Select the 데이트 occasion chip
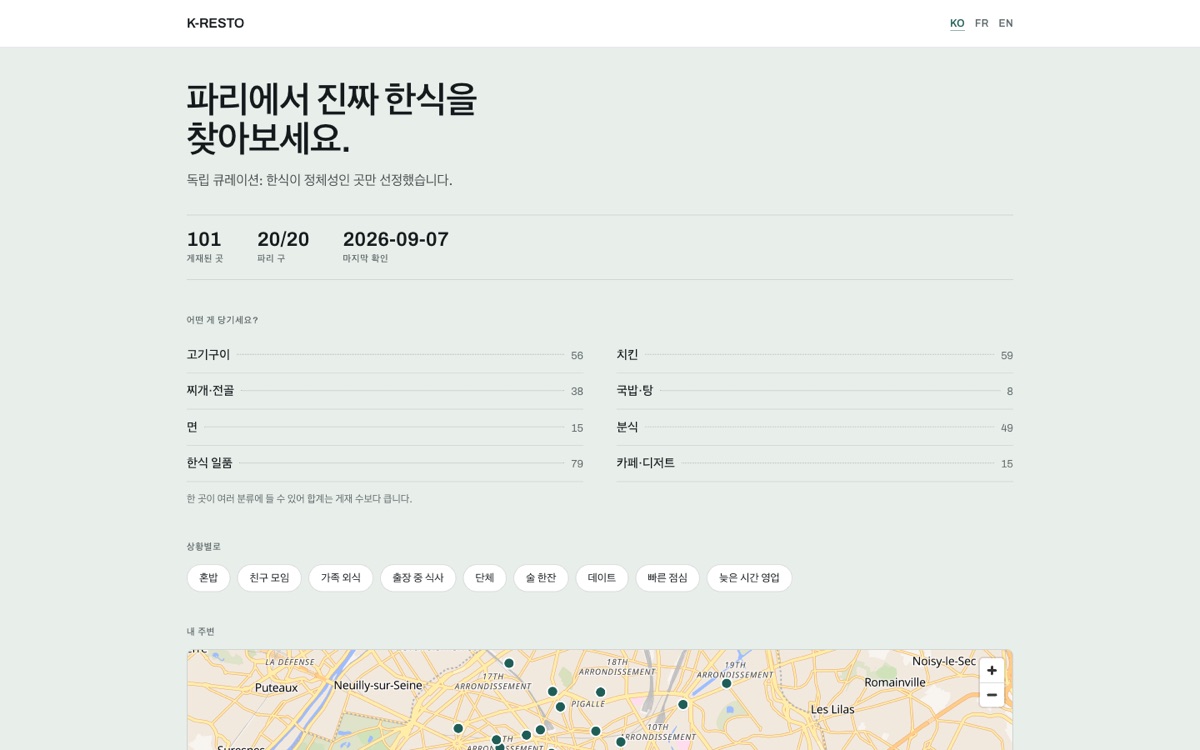Image resolution: width=1200 pixels, height=750 pixels. click(x=602, y=578)
